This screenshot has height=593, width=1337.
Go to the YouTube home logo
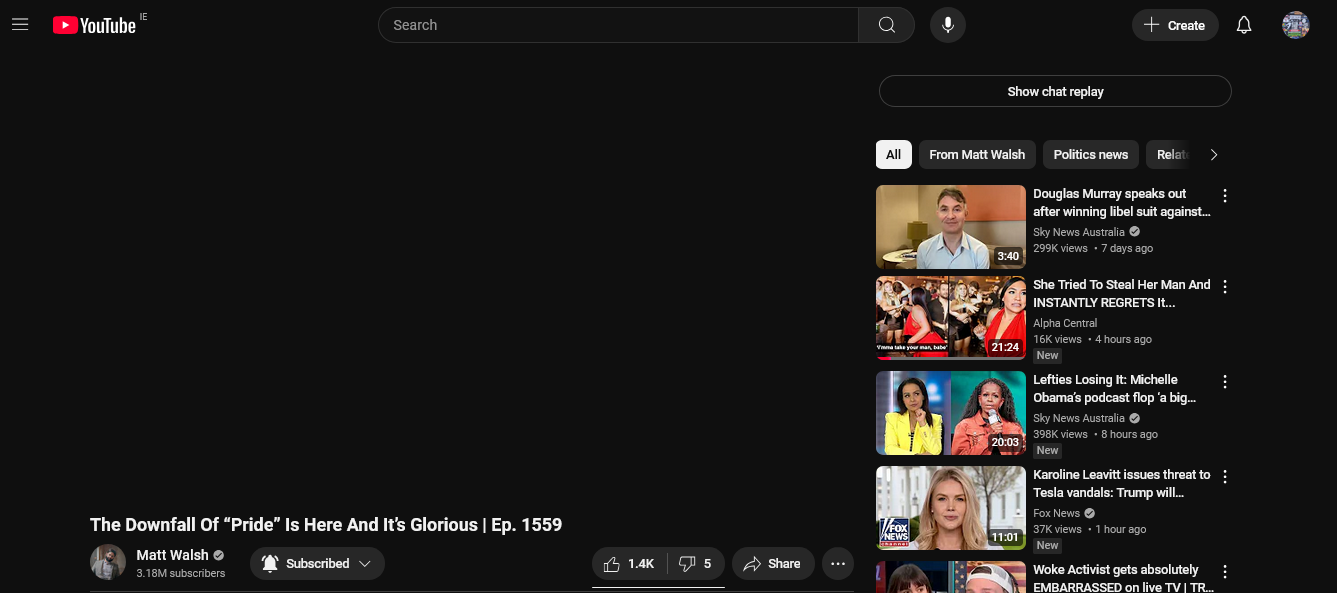click(94, 25)
